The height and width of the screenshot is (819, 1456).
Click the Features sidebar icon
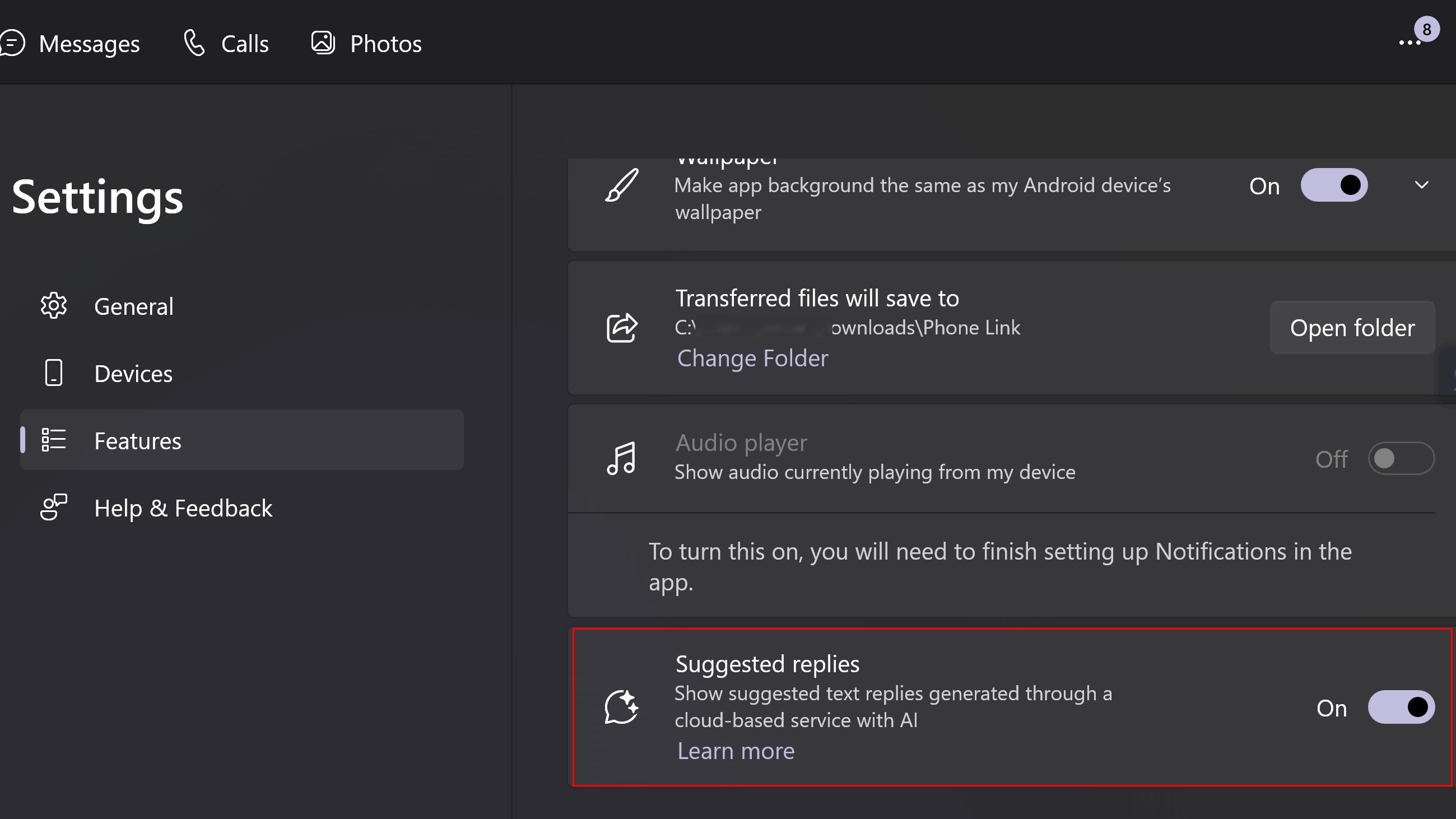[54, 440]
